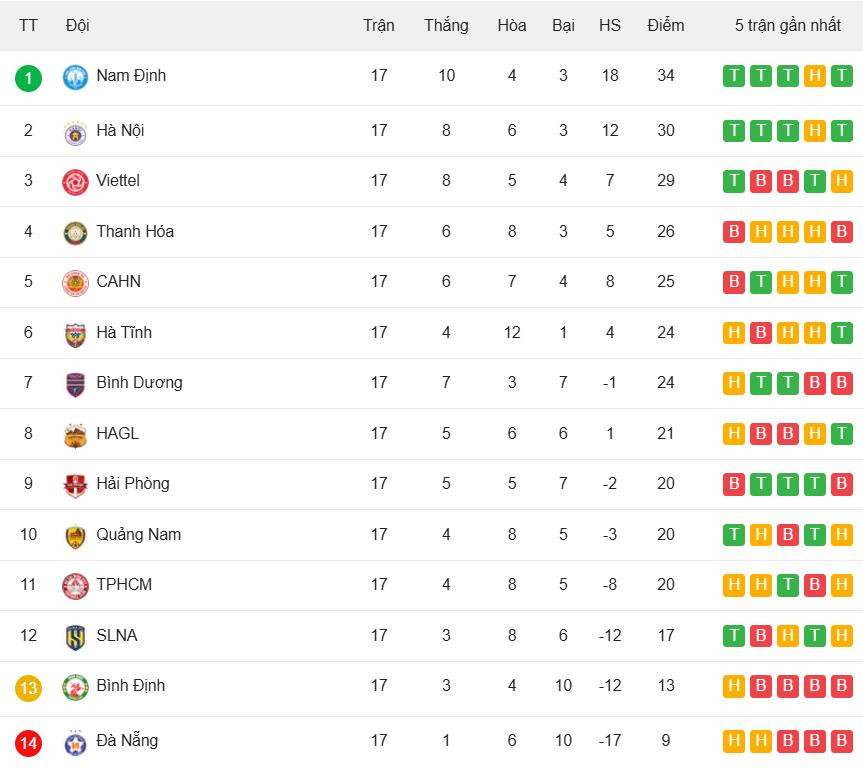Click the red rank 14 position badge
863x770 pixels.
point(29,743)
